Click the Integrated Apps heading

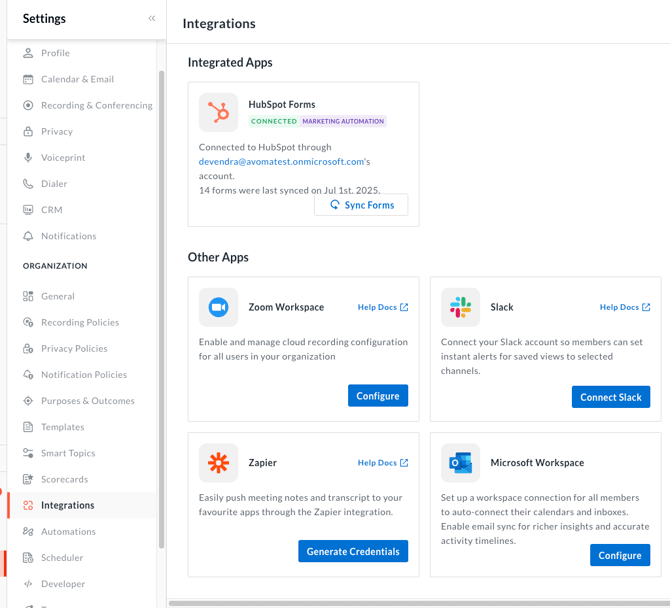[230, 62]
